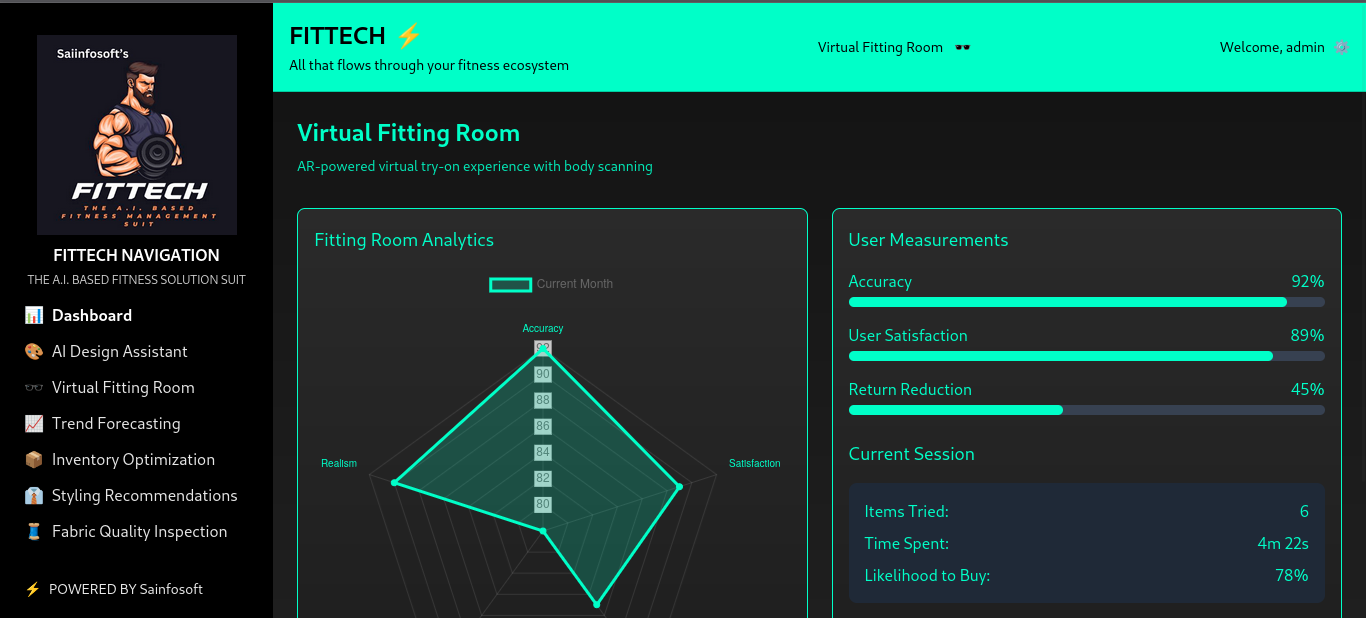
Task: Select Styling Recommendations in the sidebar
Action: 144,495
